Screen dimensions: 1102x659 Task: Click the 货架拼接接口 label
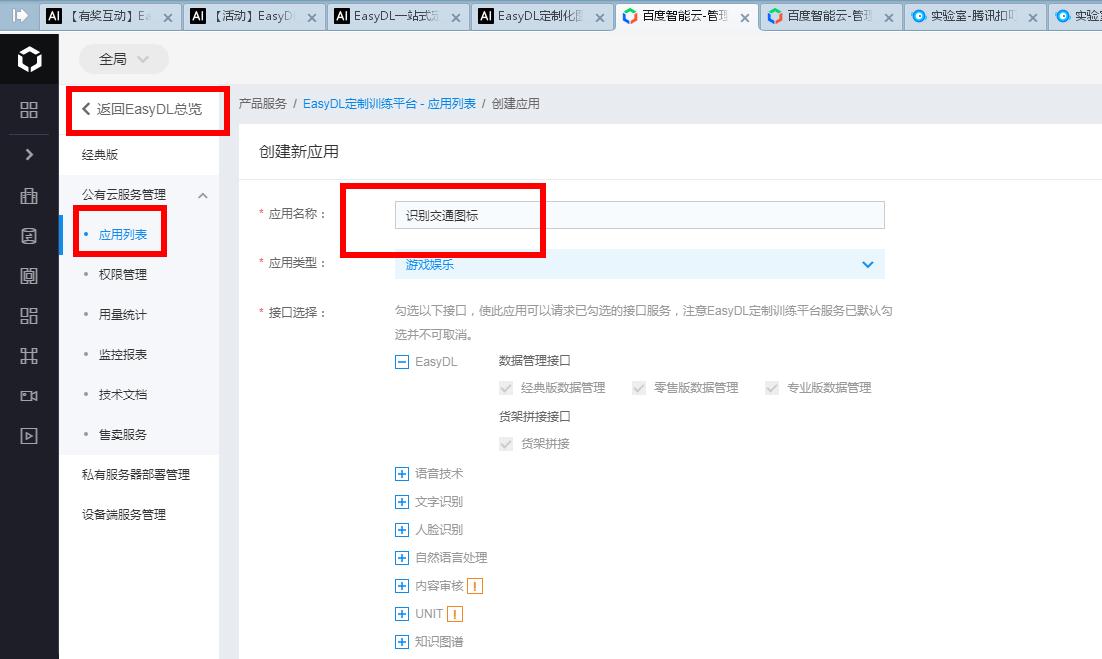point(535,417)
